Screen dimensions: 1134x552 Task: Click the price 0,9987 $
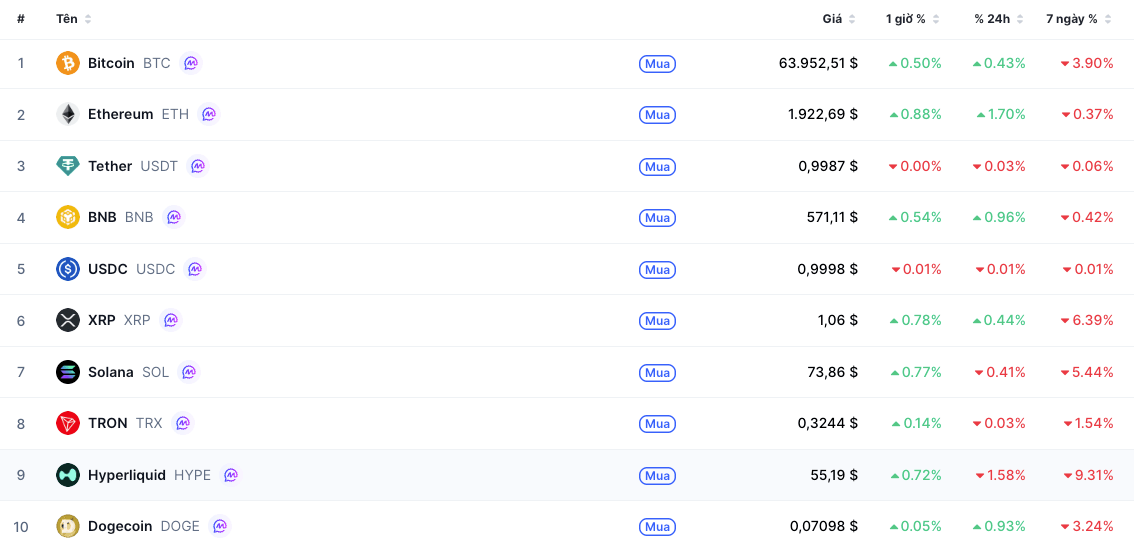828,166
